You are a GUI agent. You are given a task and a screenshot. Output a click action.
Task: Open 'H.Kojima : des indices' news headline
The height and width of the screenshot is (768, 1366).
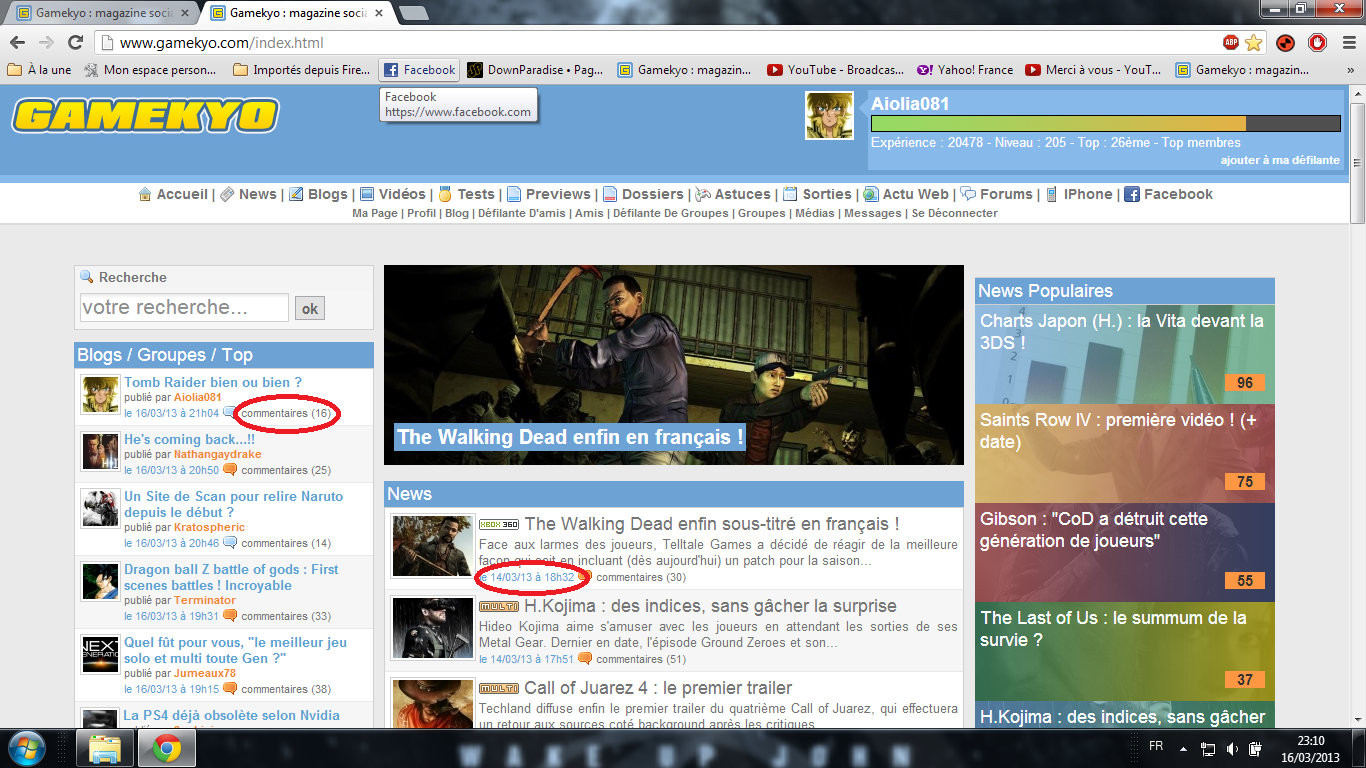(711, 606)
